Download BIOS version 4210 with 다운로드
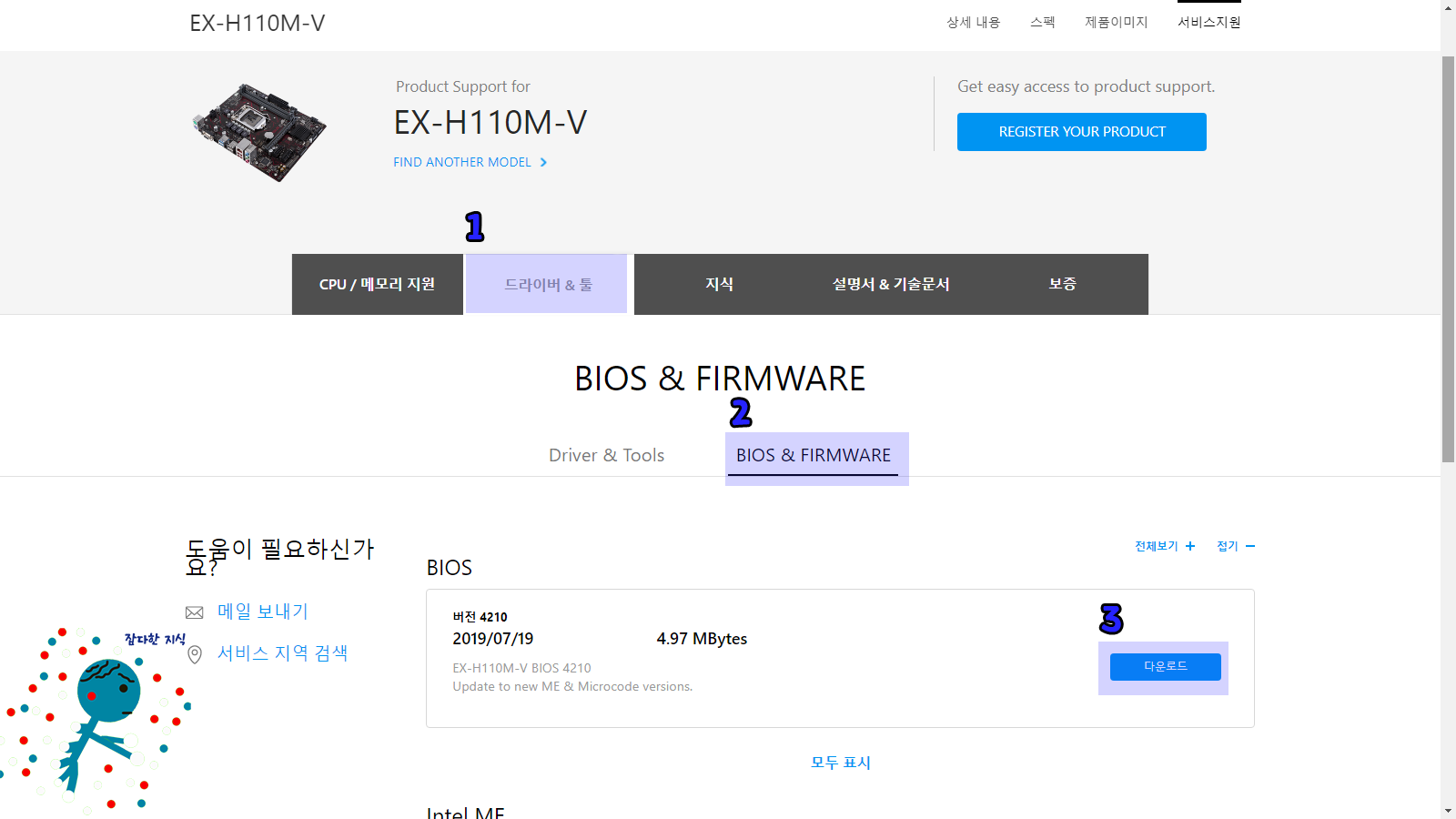1456x819 pixels. point(1166,667)
